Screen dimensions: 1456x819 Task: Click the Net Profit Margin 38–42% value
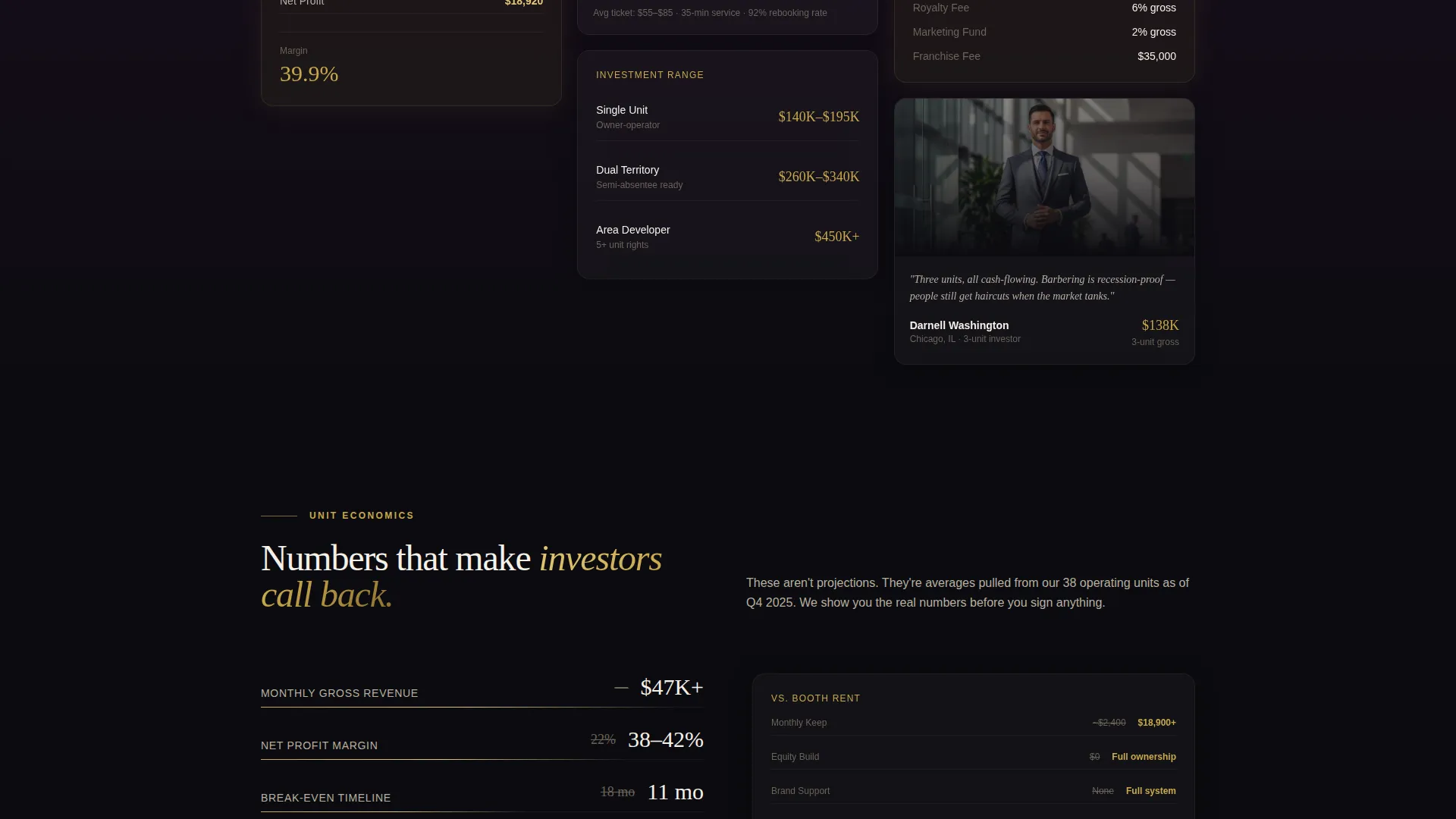click(666, 739)
